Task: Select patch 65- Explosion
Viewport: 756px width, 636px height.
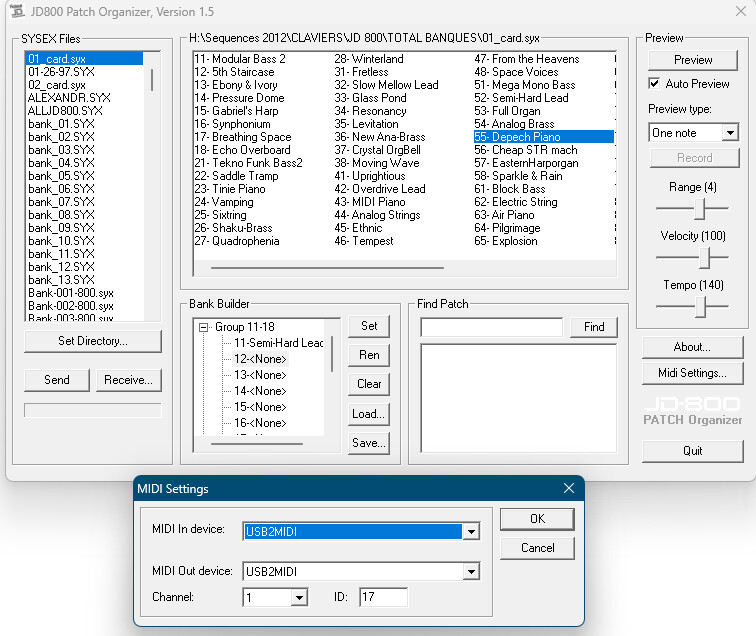Action: click(506, 241)
